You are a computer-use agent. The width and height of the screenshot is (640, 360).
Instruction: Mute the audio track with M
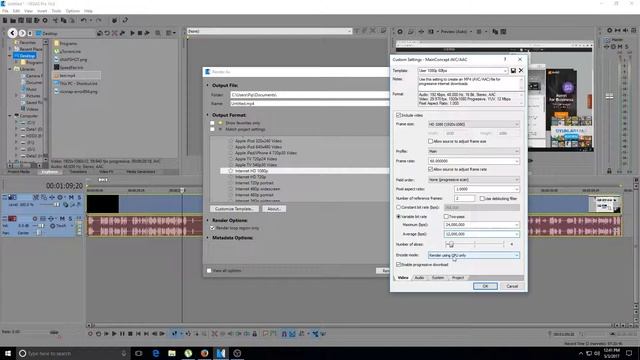point(62,219)
